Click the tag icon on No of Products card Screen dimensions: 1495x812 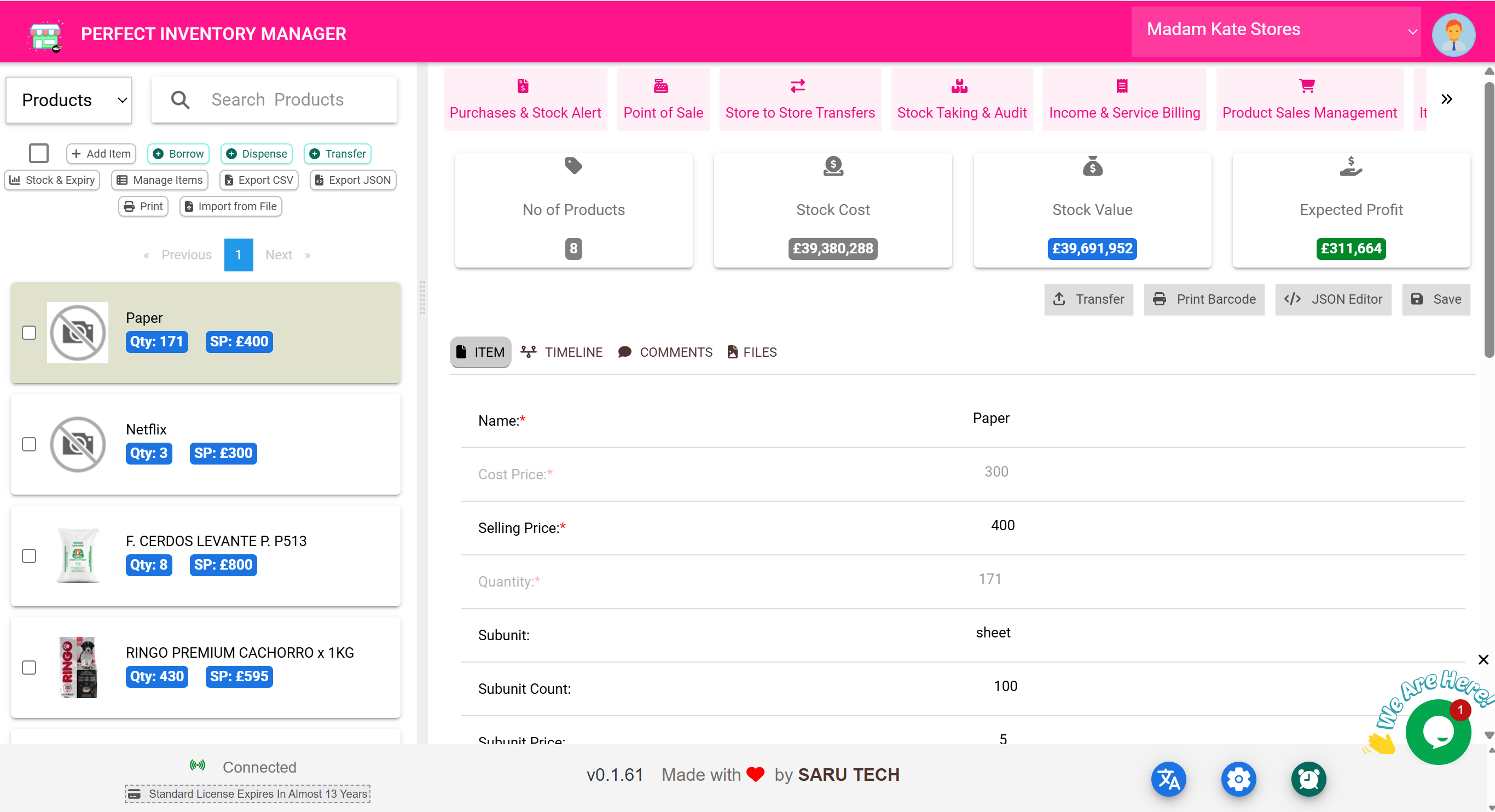pyautogui.click(x=573, y=166)
